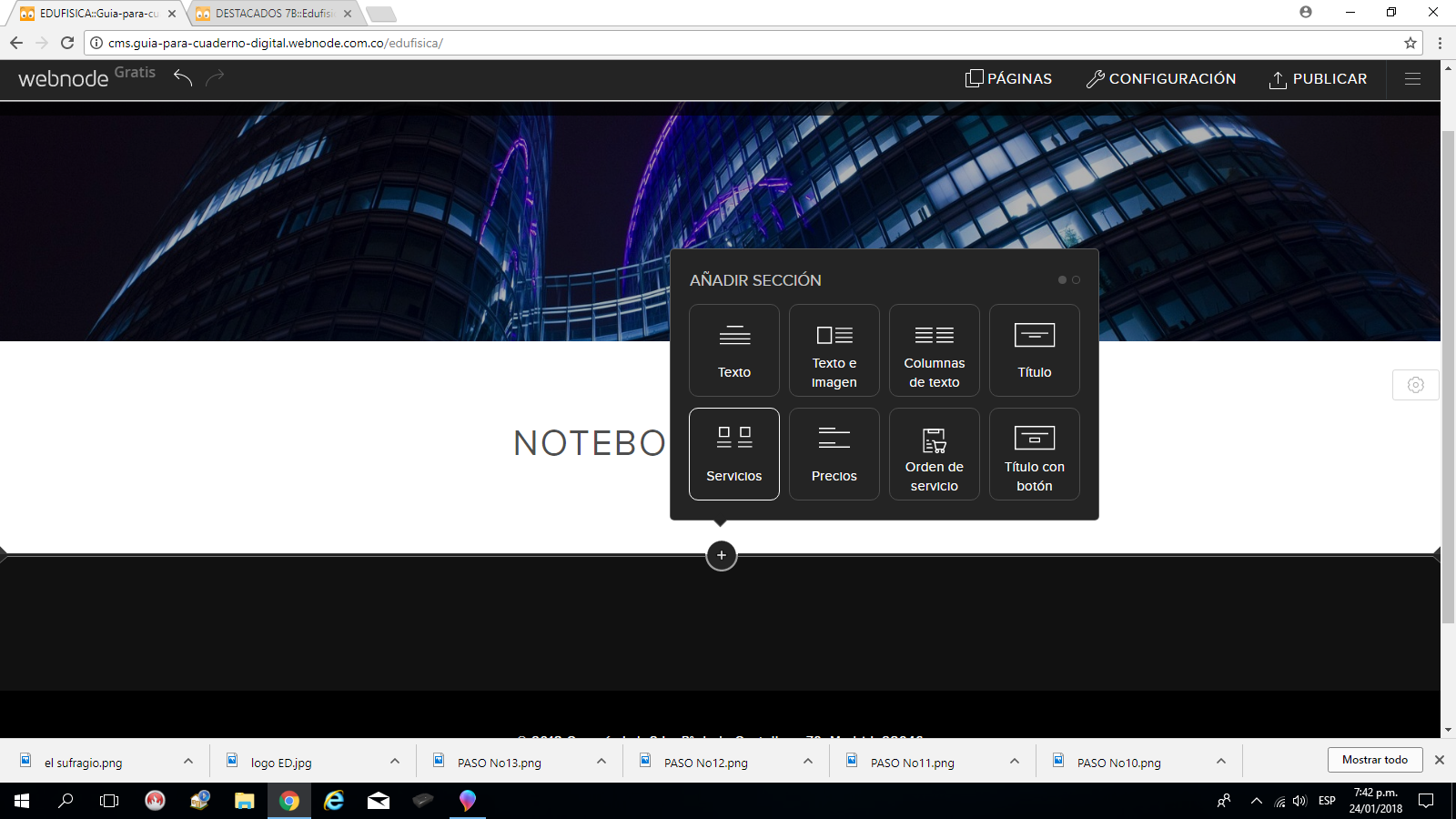Viewport: 1456px width, 819px height.
Task: Click the NOTEBO heading text
Action: (590, 444)
